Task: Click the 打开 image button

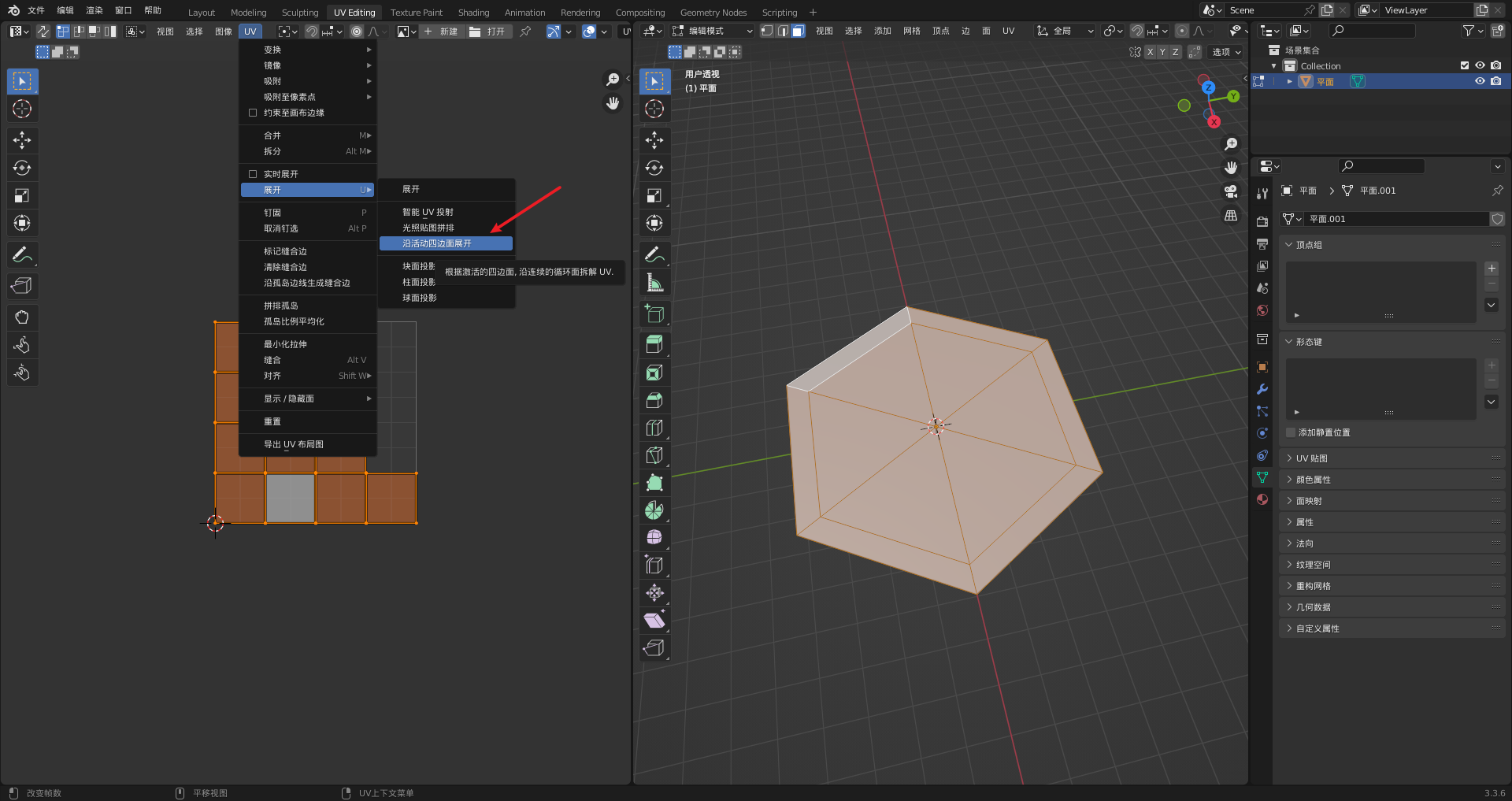Action: click(x=488, y=32)
